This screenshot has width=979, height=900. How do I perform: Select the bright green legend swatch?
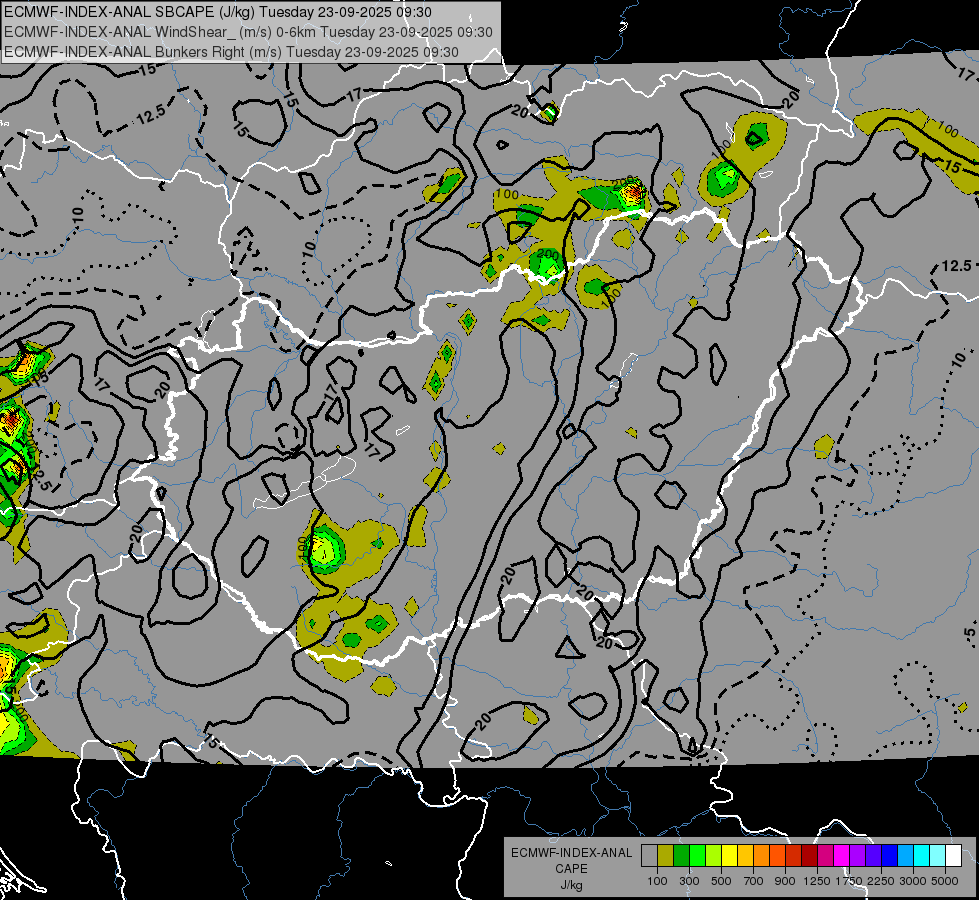point(697,856)
